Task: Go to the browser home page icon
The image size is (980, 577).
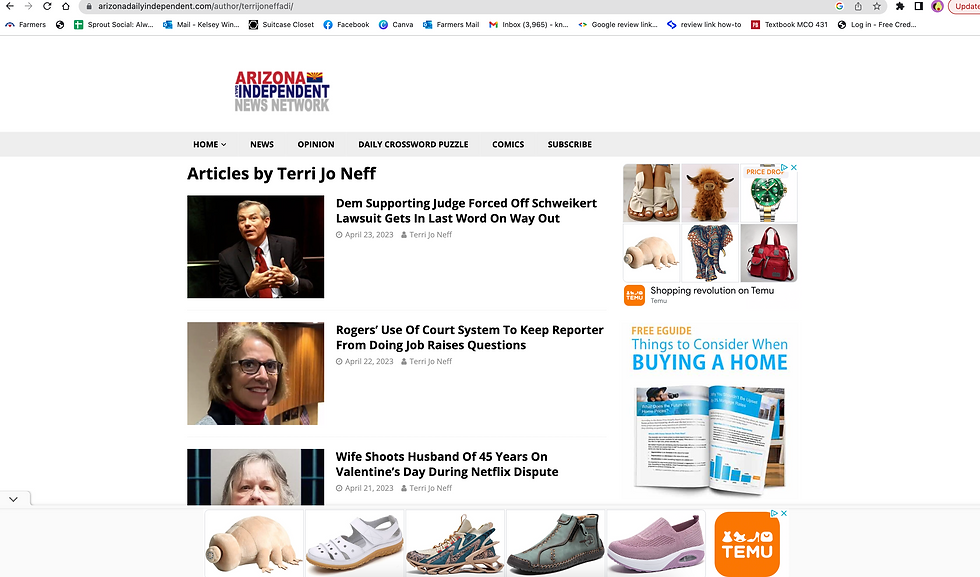Action: click(66, 6)
